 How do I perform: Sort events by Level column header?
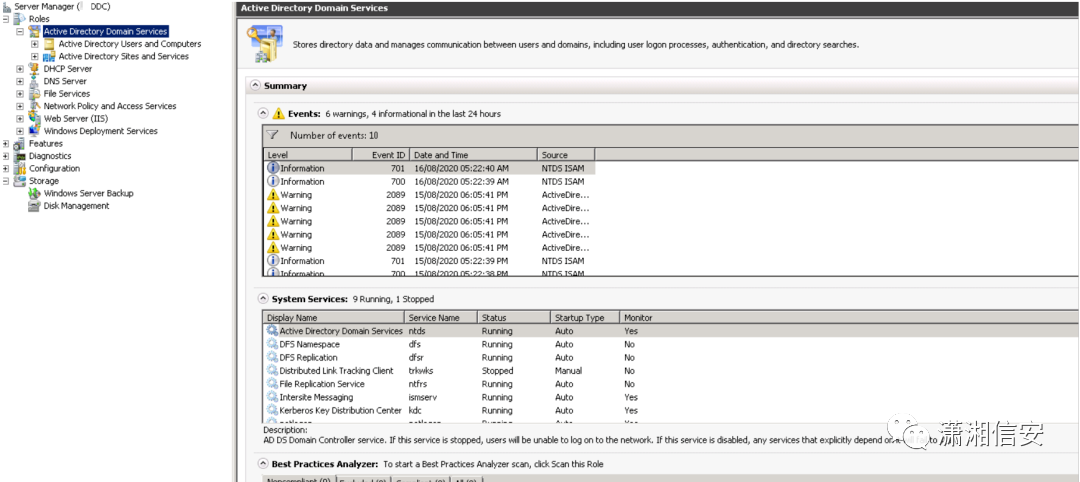[308, 155]
